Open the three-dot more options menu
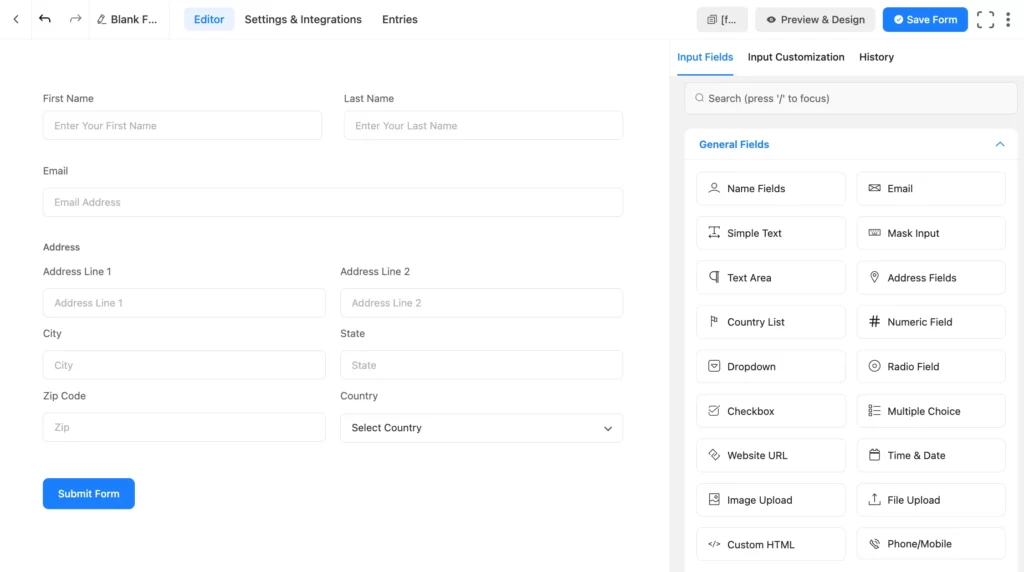 (x=1008, y=20)
